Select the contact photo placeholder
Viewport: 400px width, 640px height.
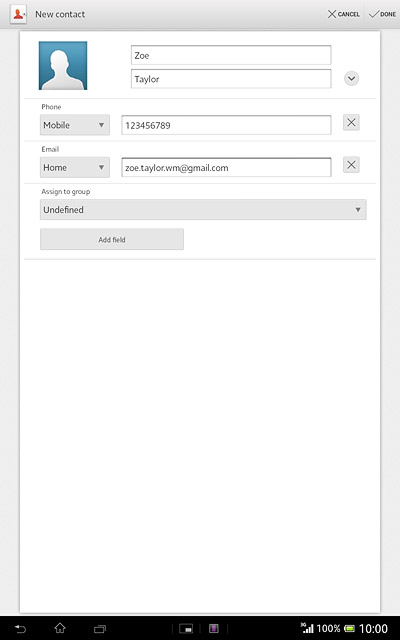pyautogui.click(x=63, y=66)
